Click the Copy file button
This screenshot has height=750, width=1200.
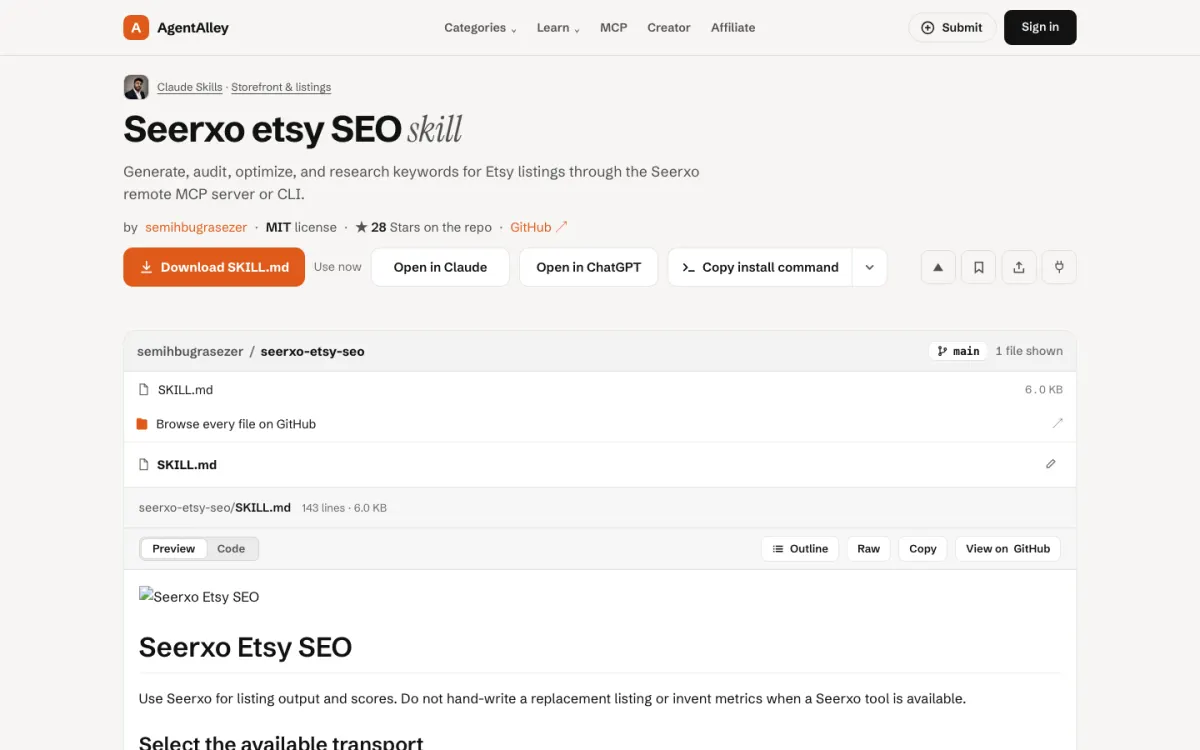(x=923, y=548)
